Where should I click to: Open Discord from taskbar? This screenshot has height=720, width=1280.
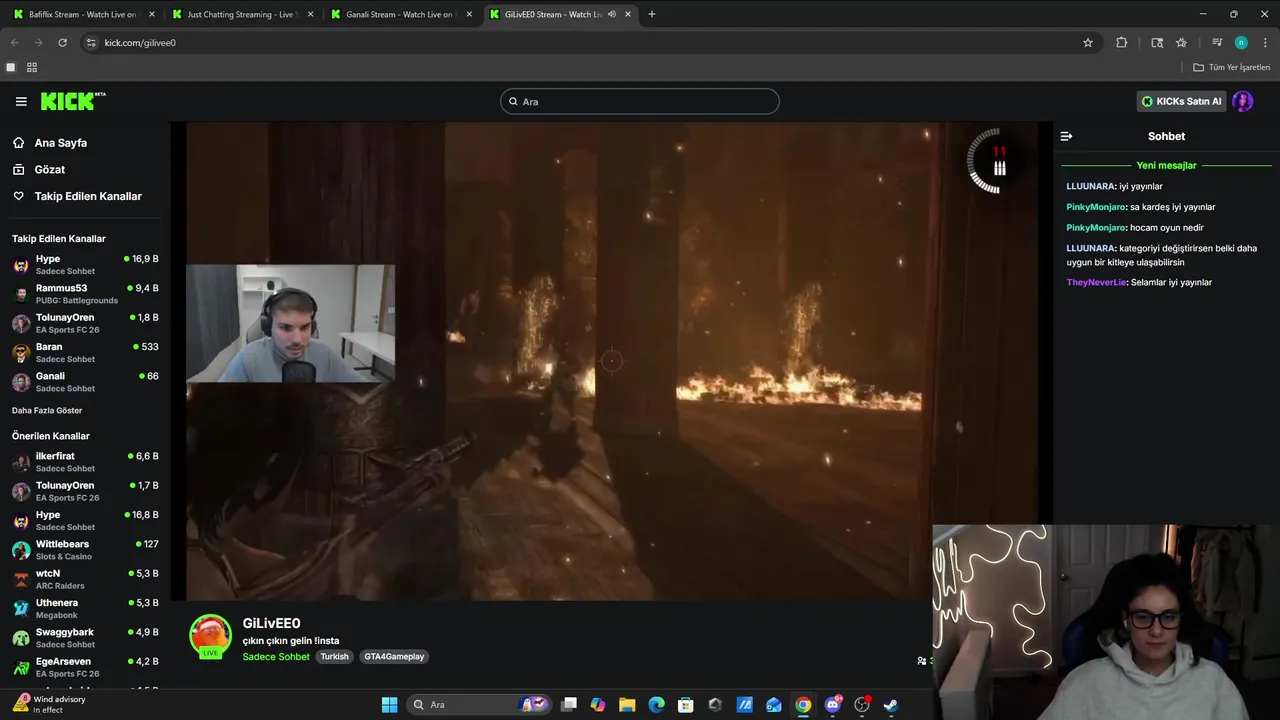[833, 705]
